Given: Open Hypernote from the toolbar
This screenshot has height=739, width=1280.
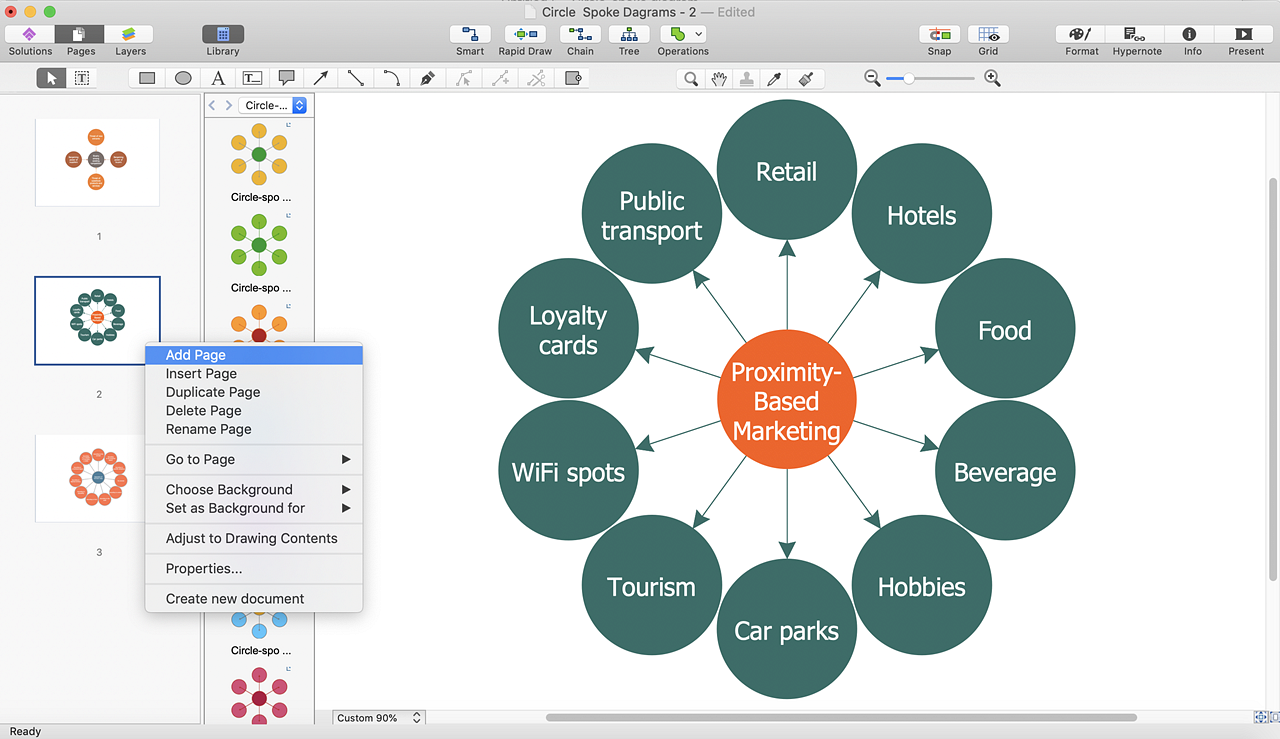Looking at the screenshot, I should (1136, 40).
